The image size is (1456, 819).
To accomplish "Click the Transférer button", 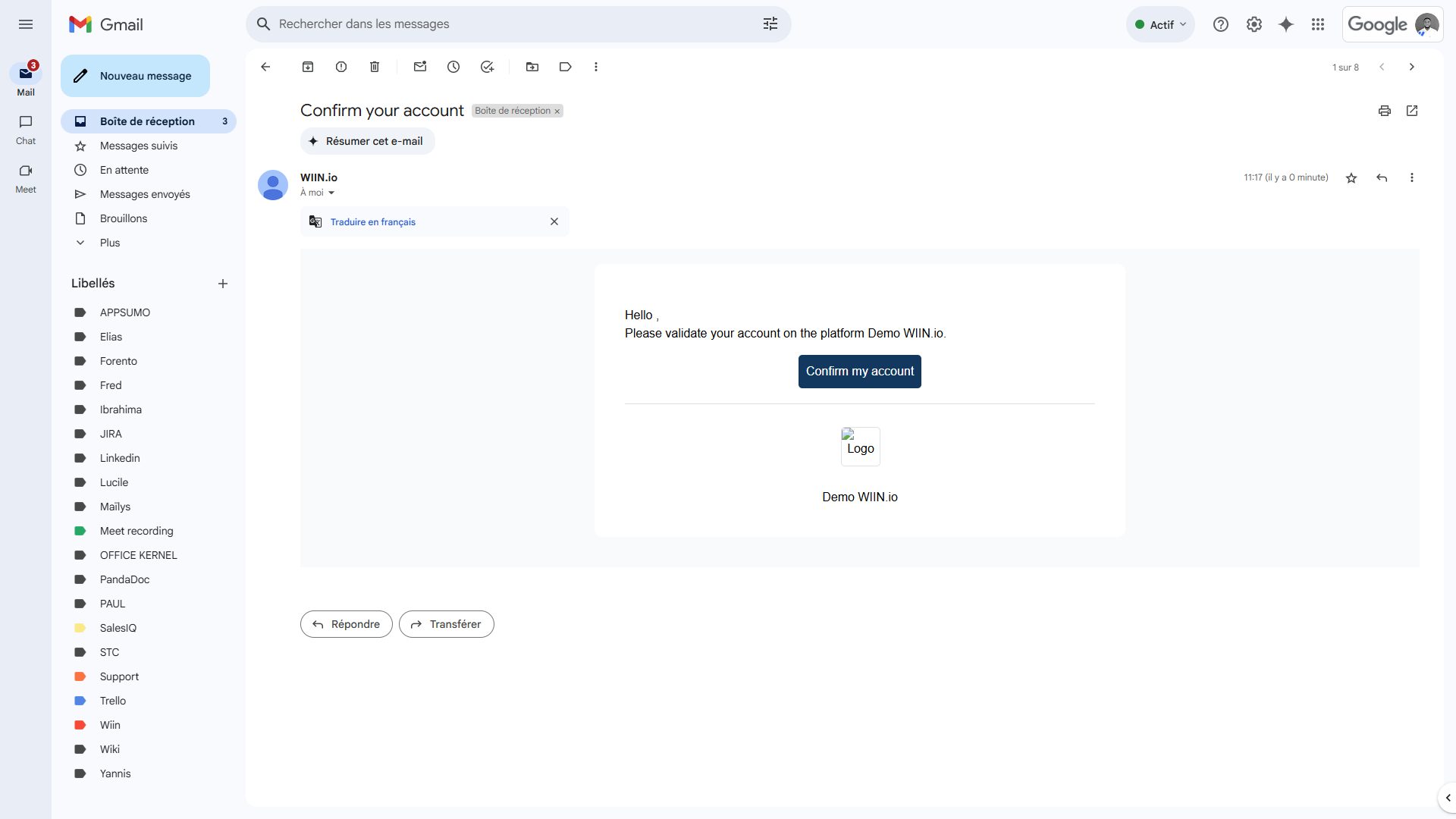I will pyautogui.click(x=447, y=624).
